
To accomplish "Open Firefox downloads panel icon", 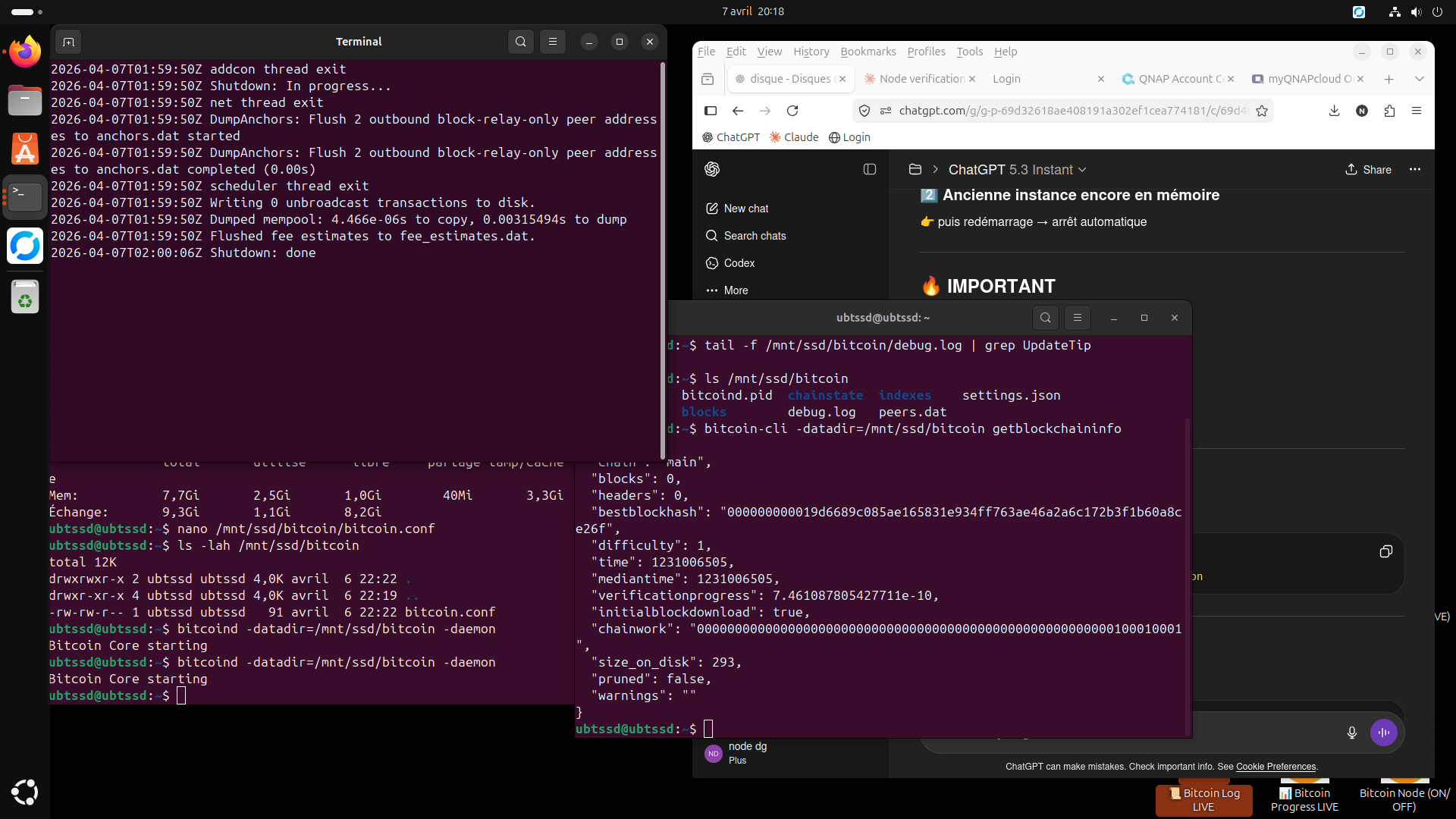I will pyautogui.click(x=1334, y=111).
